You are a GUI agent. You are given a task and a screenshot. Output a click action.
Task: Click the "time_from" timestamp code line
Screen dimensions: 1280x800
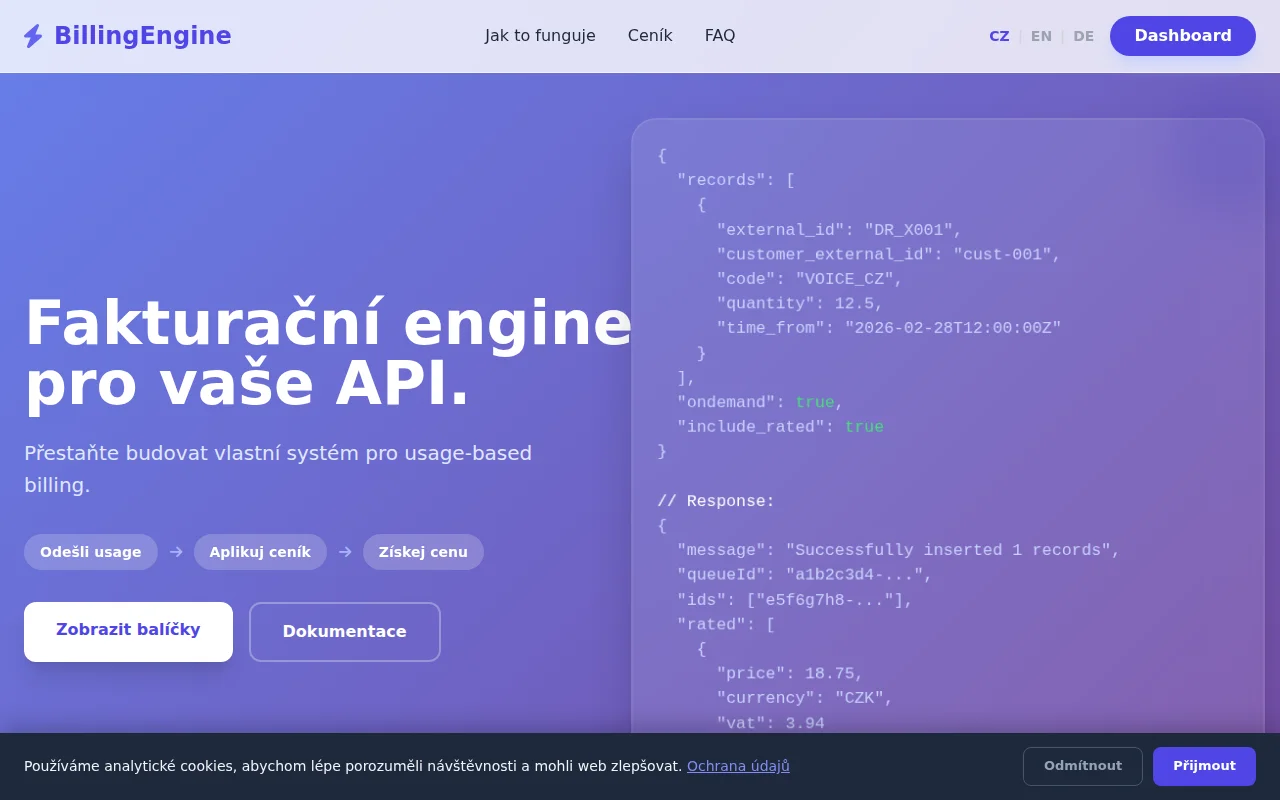click(889, 328)
